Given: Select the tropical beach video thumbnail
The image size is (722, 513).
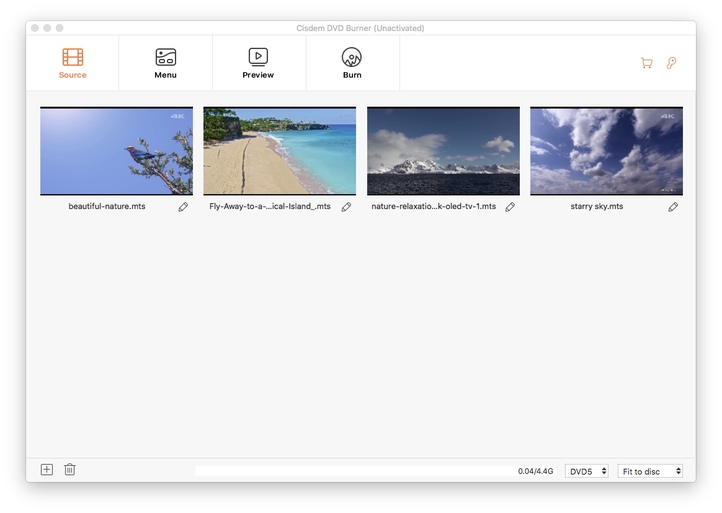Looking at the screenshot, I should point(279,151).
